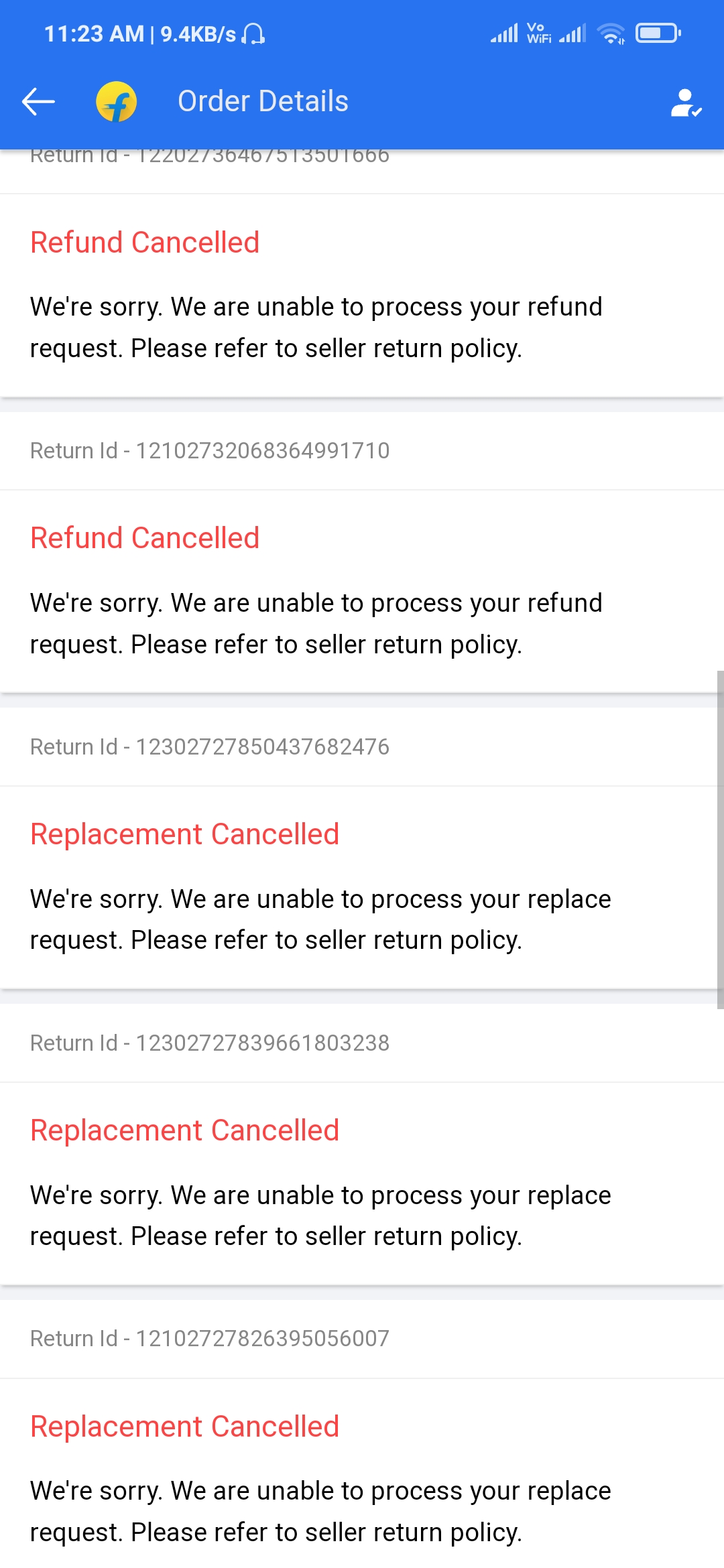Viewport: 724px width, 1568px height.
Task: Click the vertical scrollbar on right edge
Action: 720,839
